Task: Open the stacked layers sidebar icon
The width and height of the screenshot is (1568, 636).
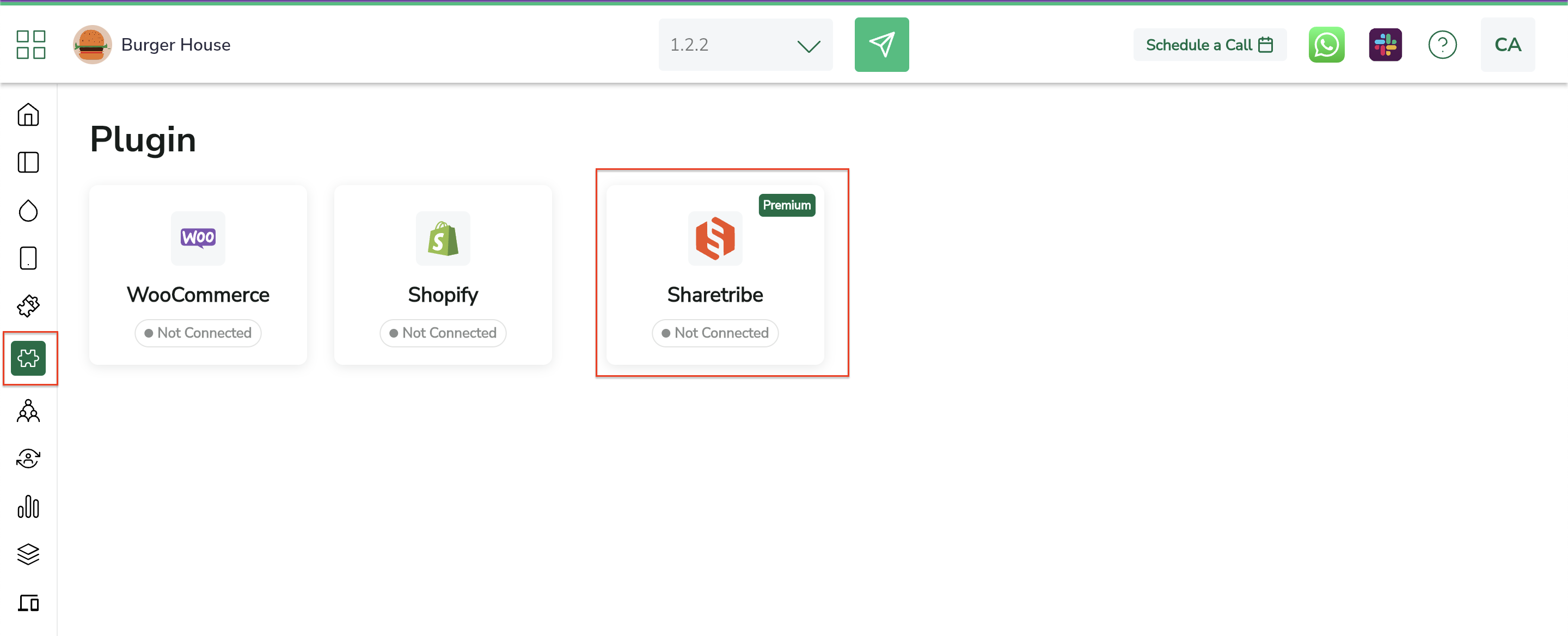Action: click(x=28, y=554)
